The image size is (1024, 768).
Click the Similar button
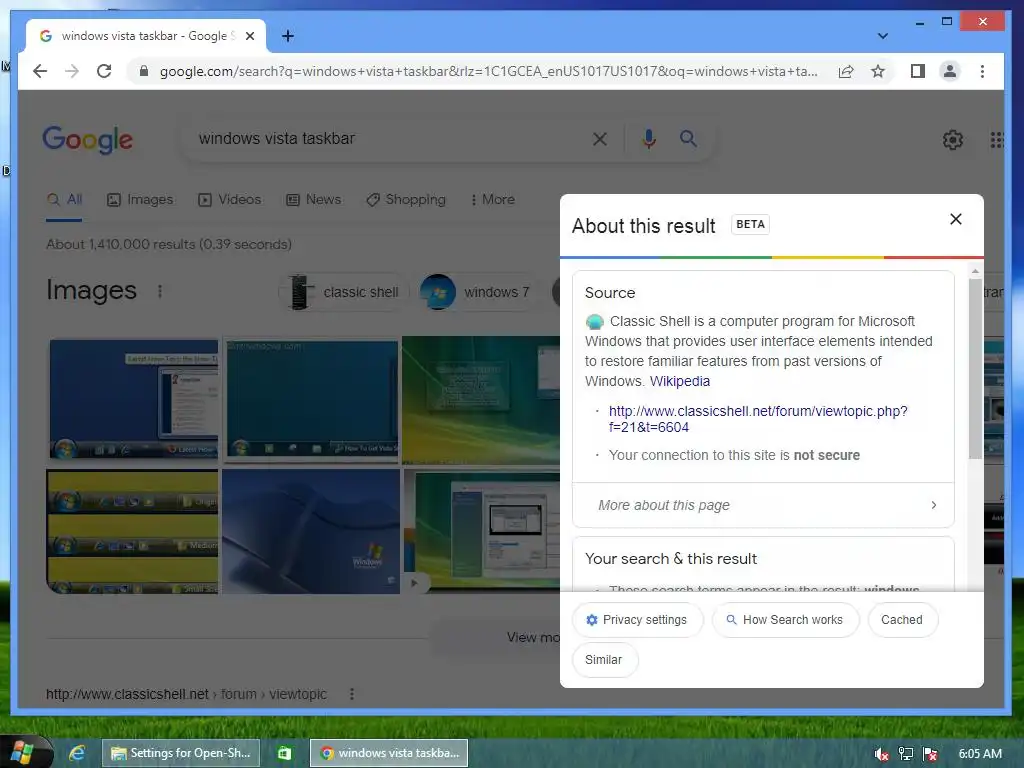(x=604, y=660)
